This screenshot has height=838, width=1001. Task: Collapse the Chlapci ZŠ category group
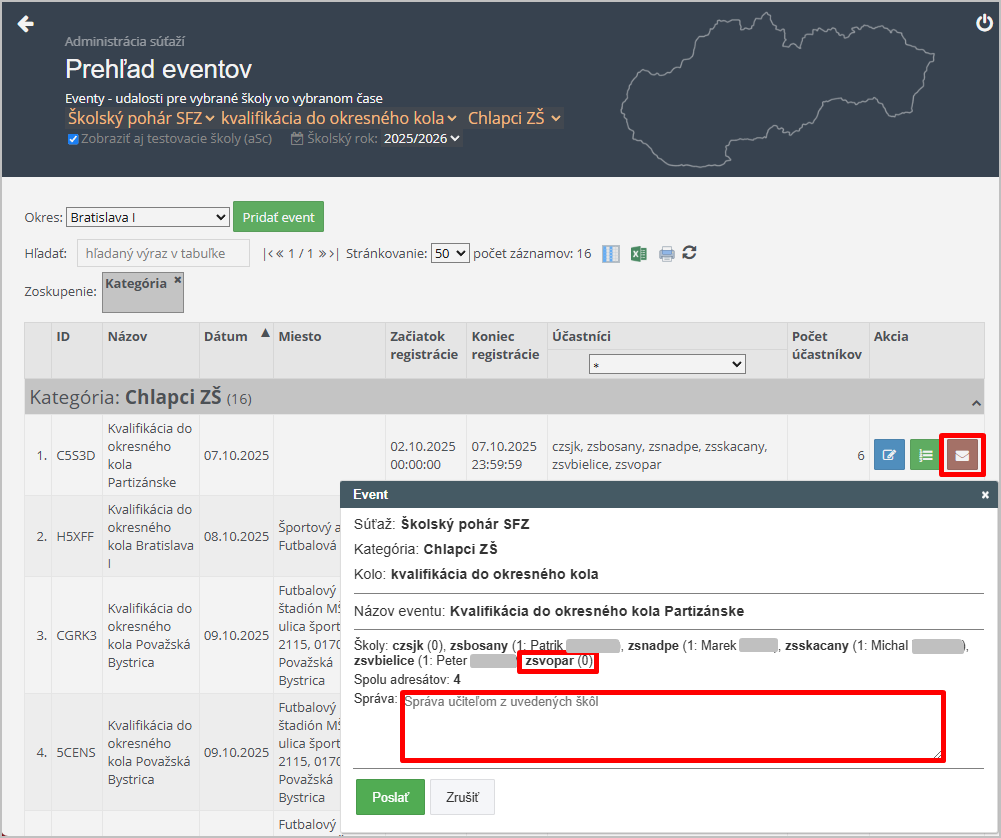(x=976, y=402)
